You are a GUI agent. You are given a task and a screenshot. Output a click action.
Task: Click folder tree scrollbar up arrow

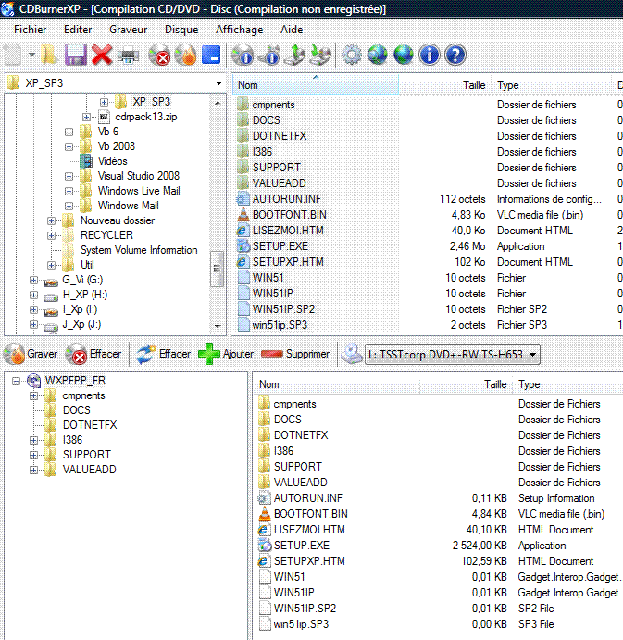click(x=217, y=104)
